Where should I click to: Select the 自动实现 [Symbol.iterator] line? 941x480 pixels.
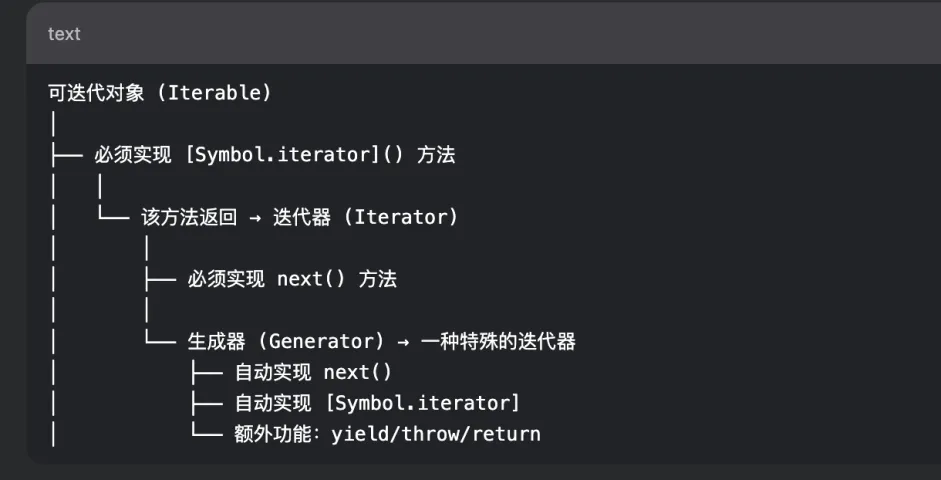pyautogui.click(x=376, y=403)
